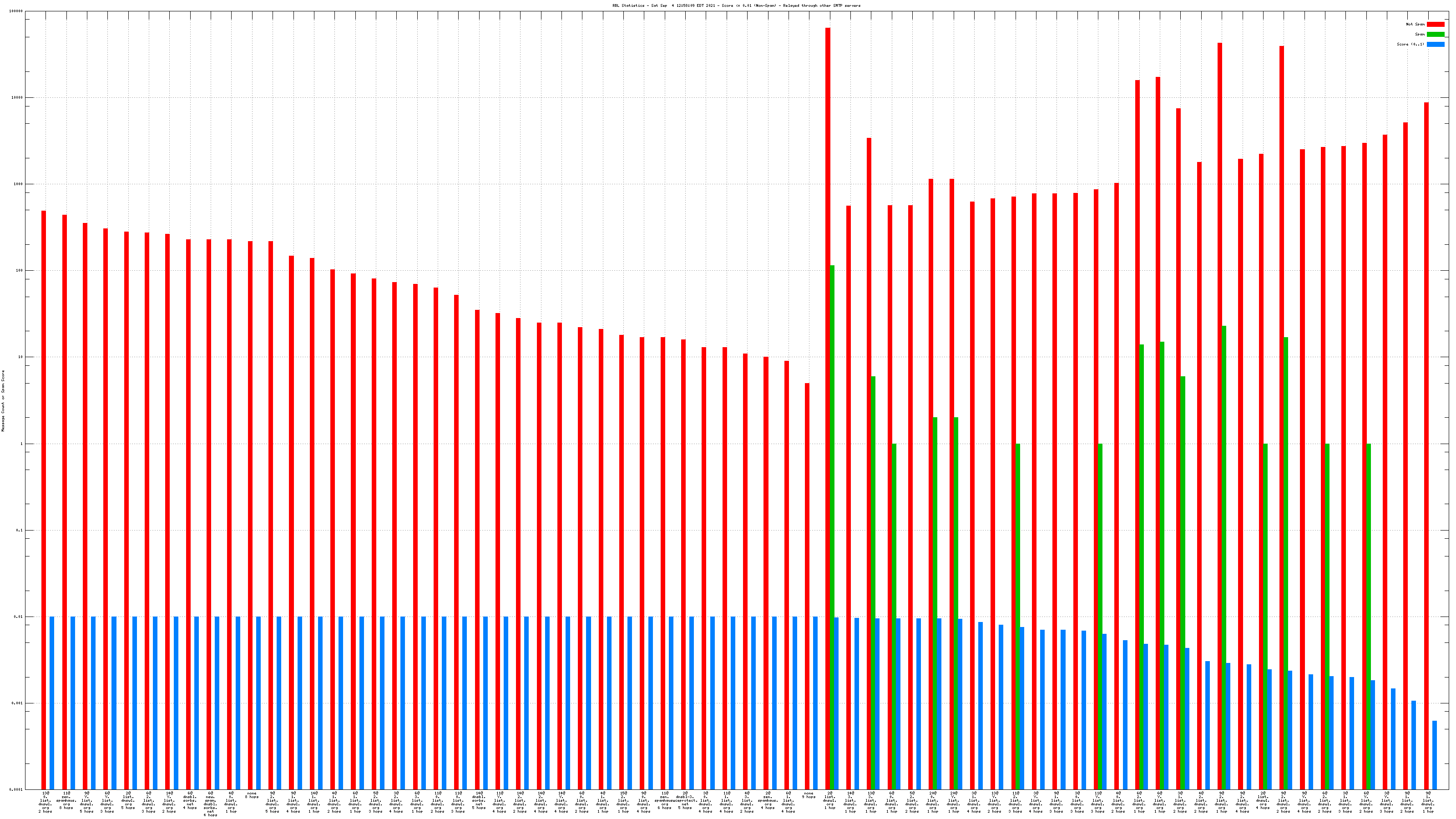Click the 100000 tick label on y-axis
The height and width of the screenshot is (819, 1456).
(16, 11)
